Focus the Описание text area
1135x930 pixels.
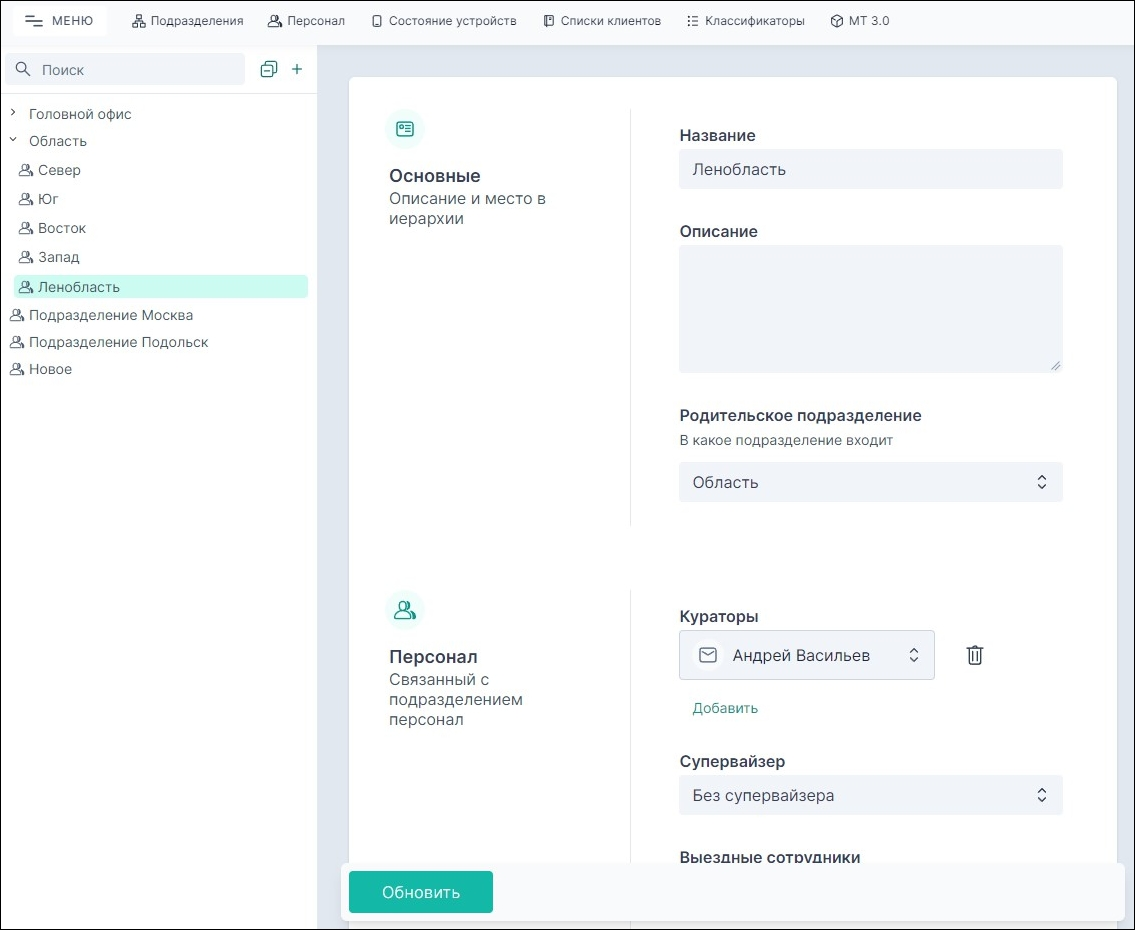coord(870,309)
